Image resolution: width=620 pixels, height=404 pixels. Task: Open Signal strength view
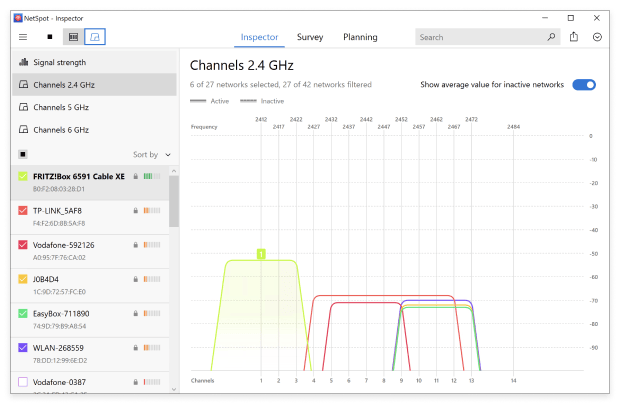point(94,62)
